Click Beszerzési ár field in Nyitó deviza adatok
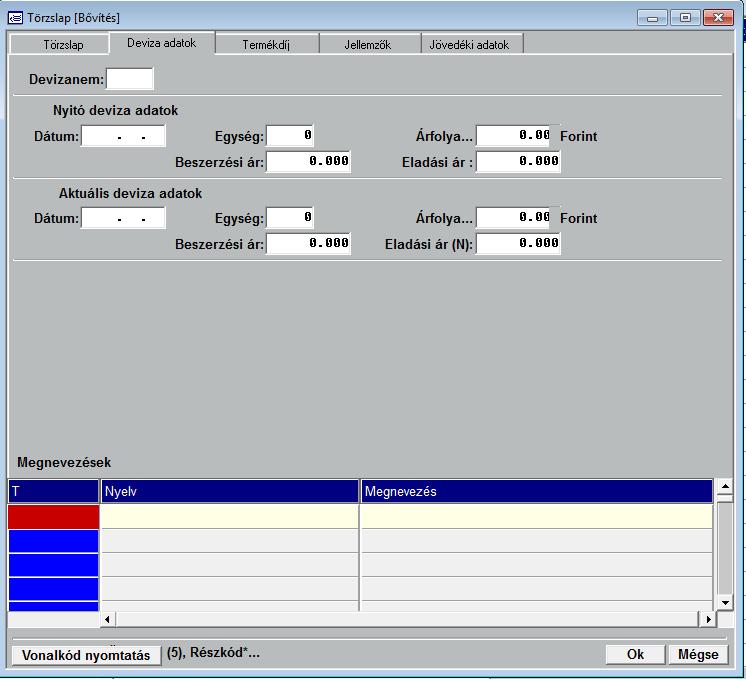The image size is (746, 679). coord(308,161)
